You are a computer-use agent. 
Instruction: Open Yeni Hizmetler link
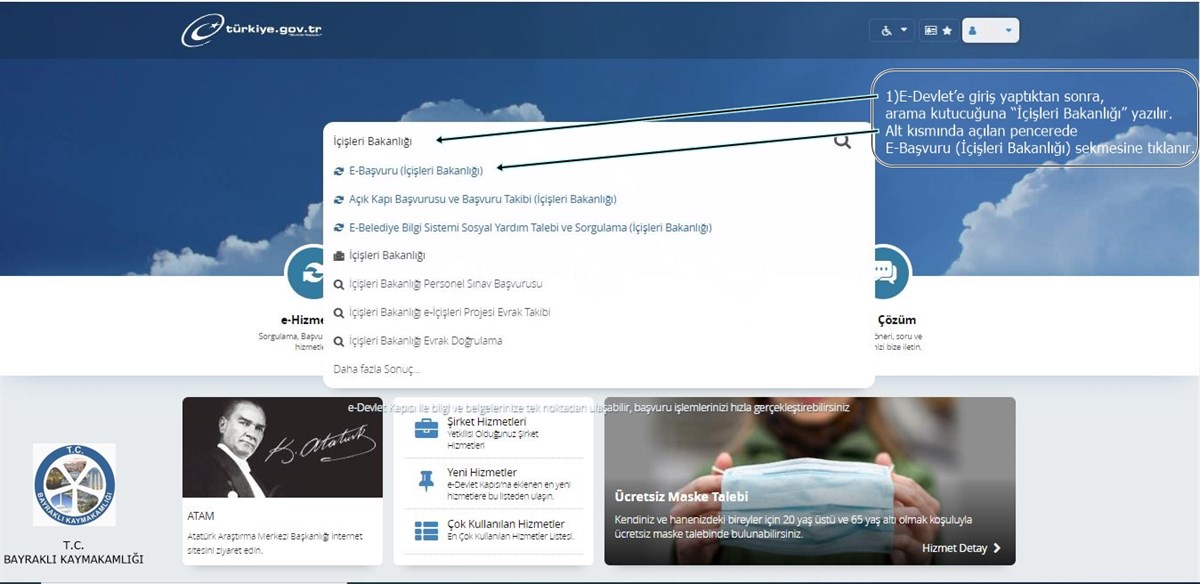pyautogui.click(x=483, y=473)
